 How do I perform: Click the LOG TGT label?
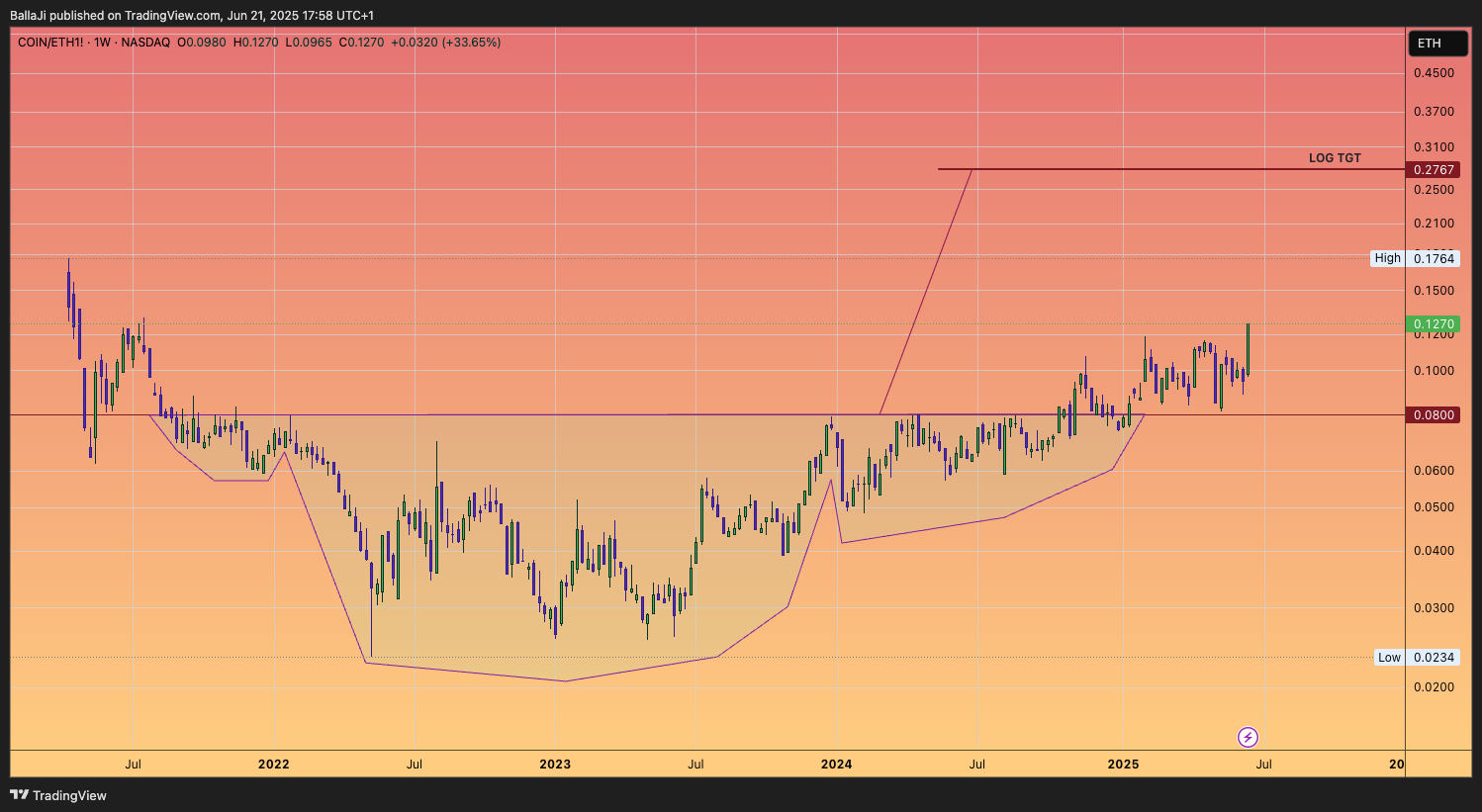[1335, 158]
